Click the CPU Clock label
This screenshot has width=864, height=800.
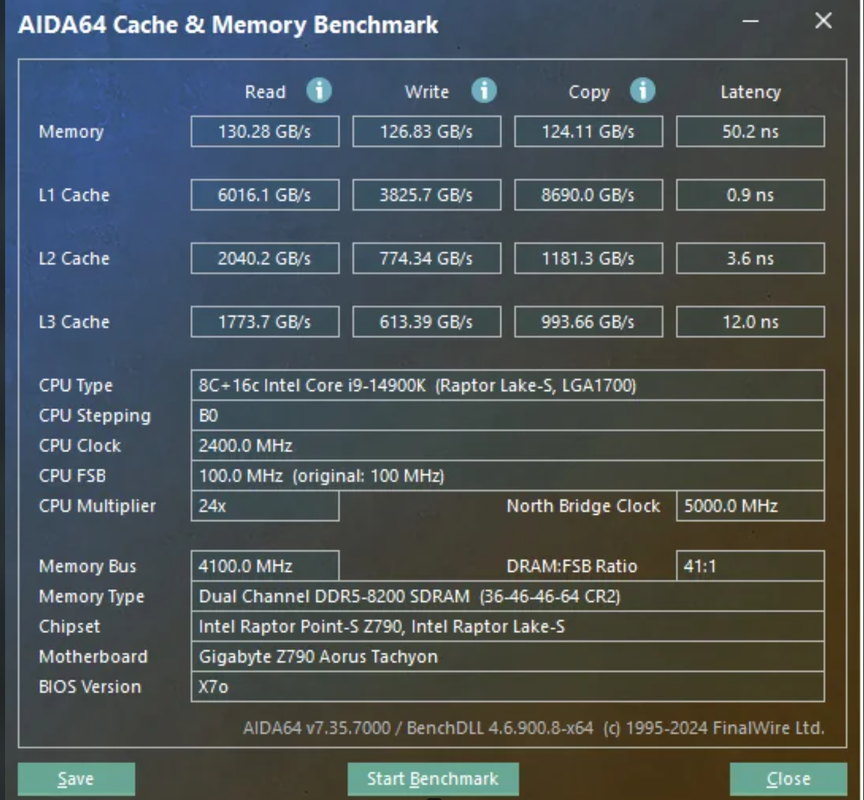79,446
